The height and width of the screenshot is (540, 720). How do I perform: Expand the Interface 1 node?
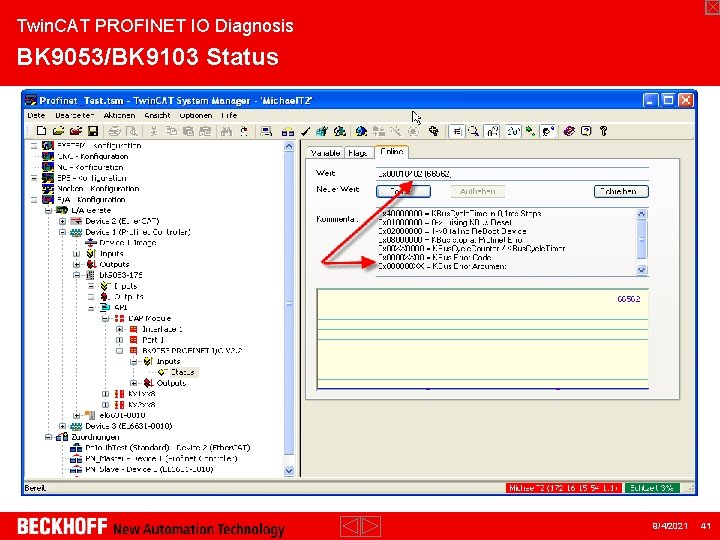119,329
